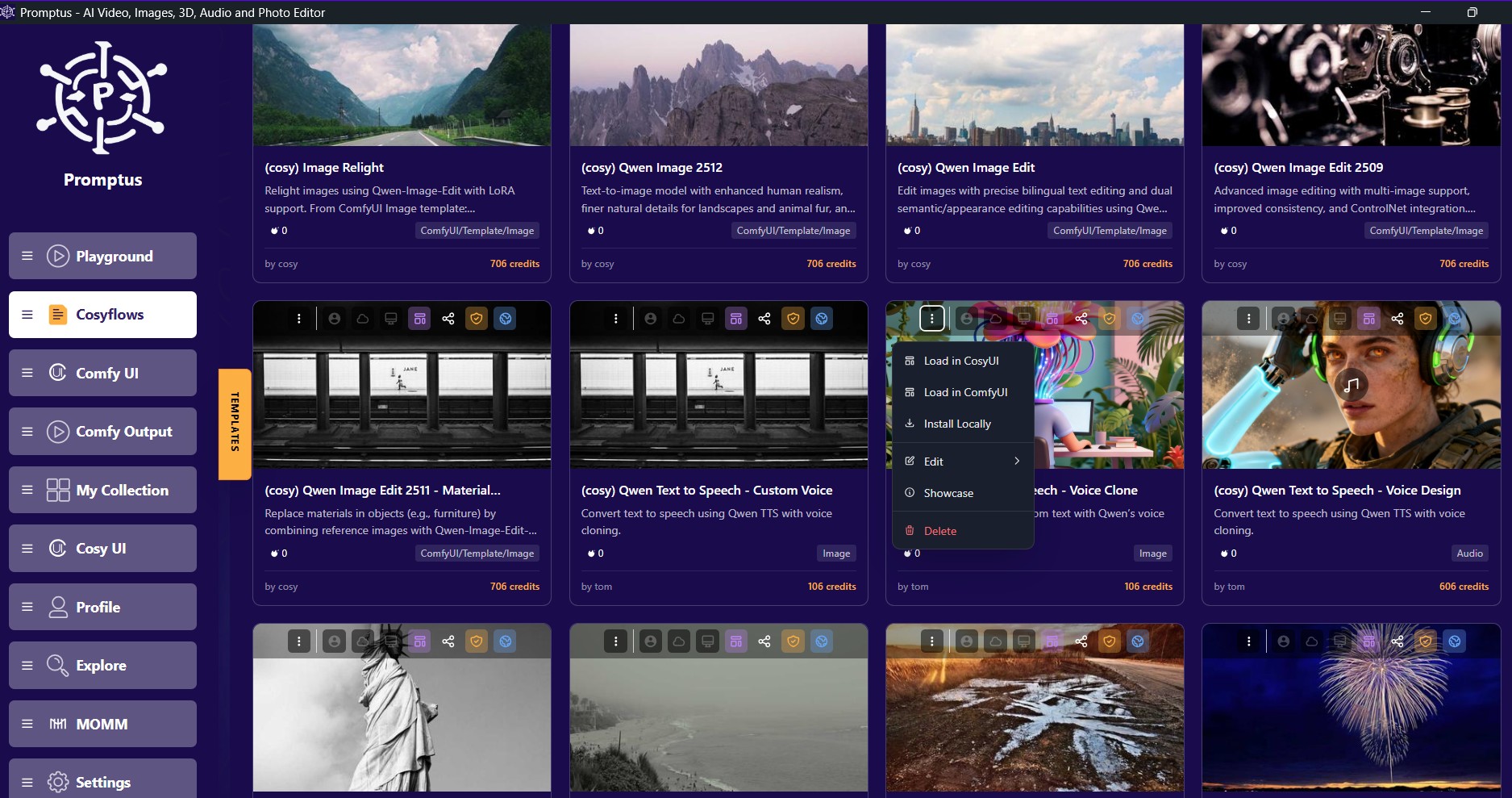Toggle the globe icon on fireworks card
This screenshot has width=1512, height=798.
pyautogui.click(x=1455, y=641)
